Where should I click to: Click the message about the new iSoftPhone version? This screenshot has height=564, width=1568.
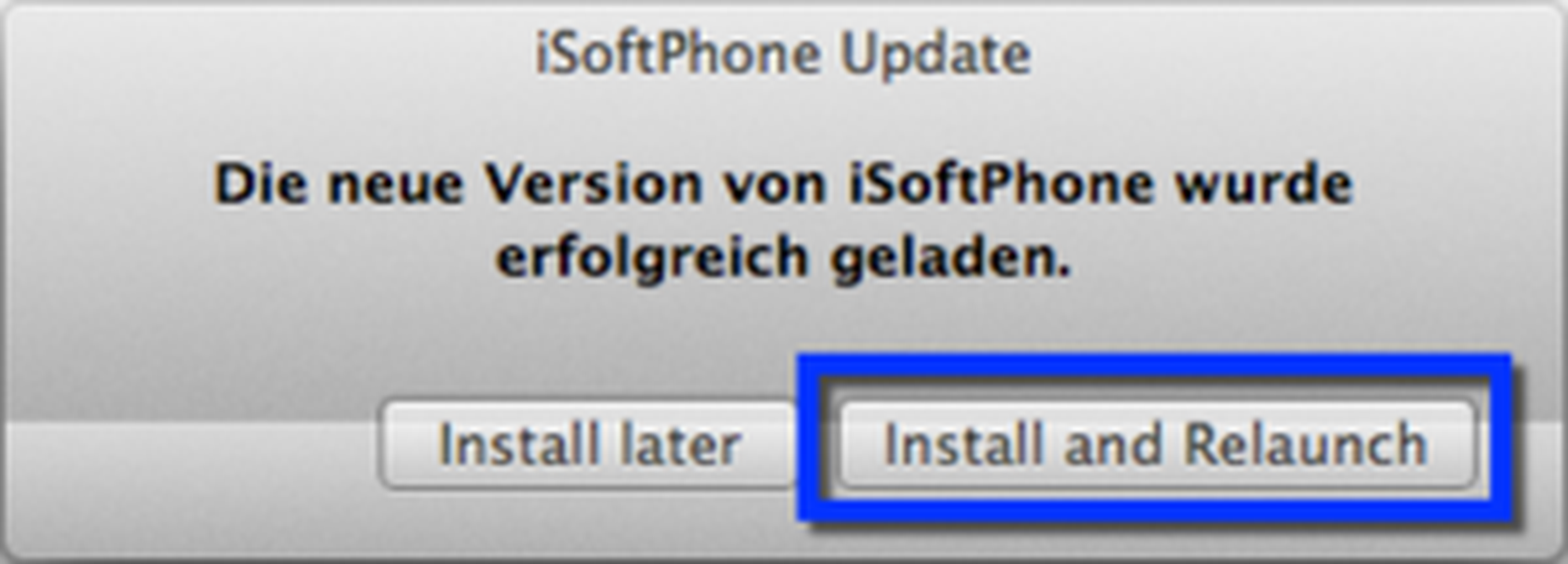click(x=783, y=220)
